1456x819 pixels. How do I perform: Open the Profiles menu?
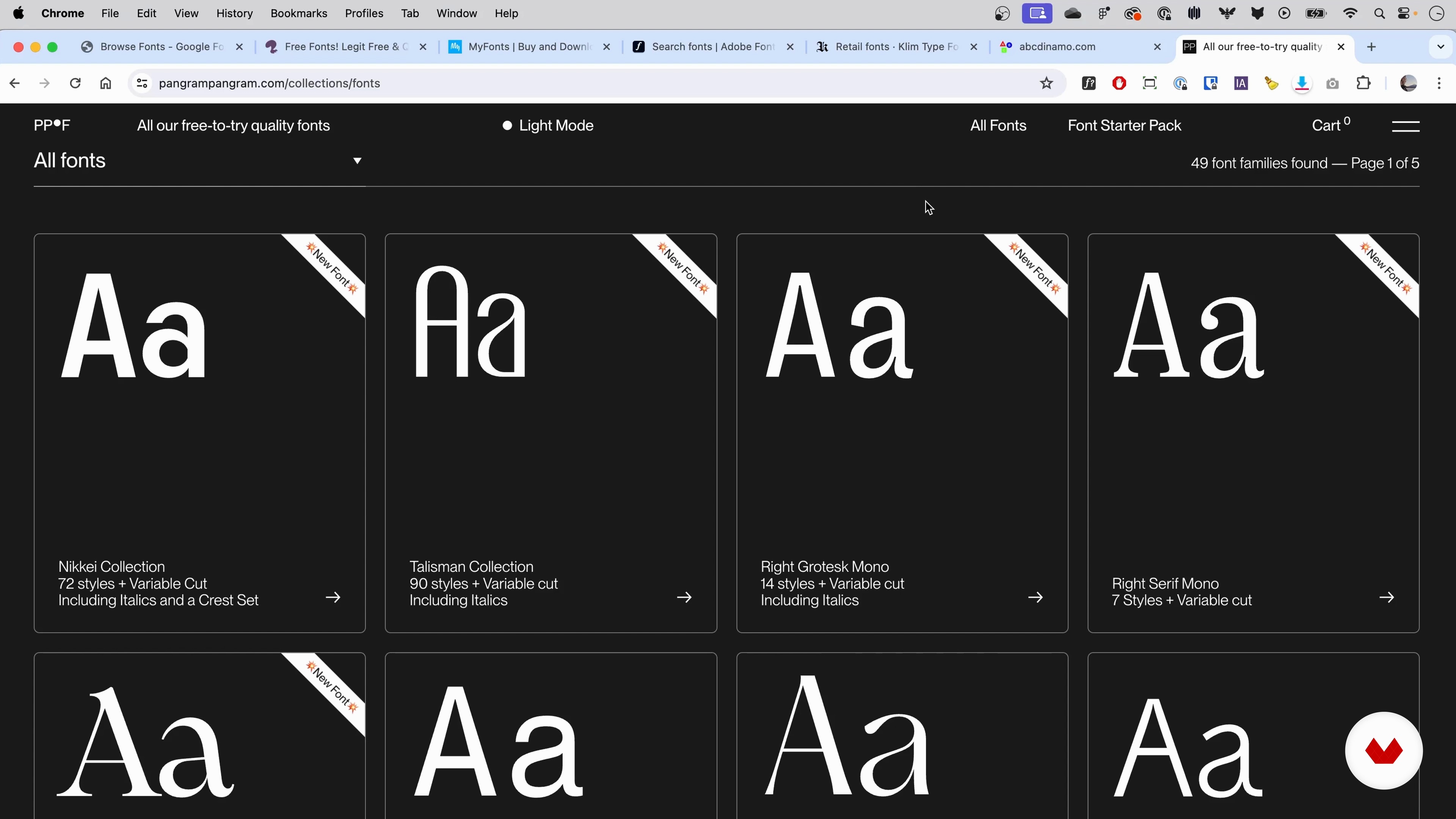[x=364, y=13]
